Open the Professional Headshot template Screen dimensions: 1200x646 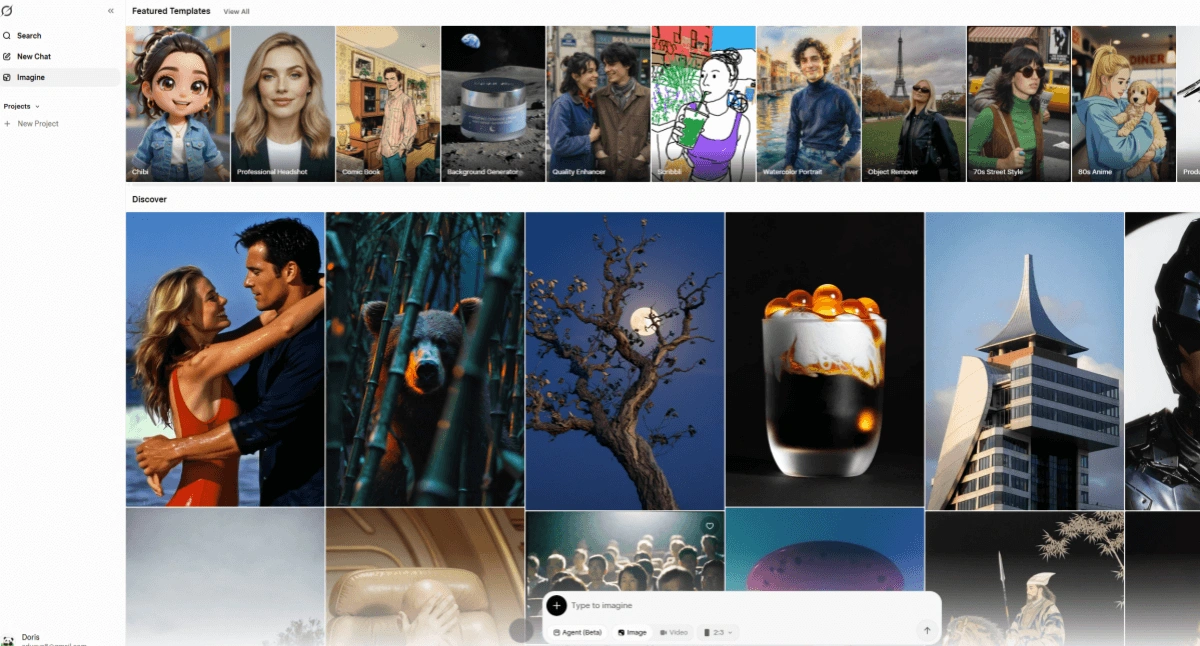tap(283, 103)
